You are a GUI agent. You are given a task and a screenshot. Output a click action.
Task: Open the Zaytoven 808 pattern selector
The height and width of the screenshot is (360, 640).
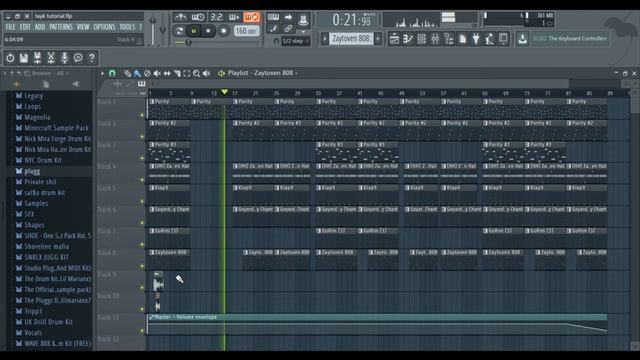pos(351,39)
